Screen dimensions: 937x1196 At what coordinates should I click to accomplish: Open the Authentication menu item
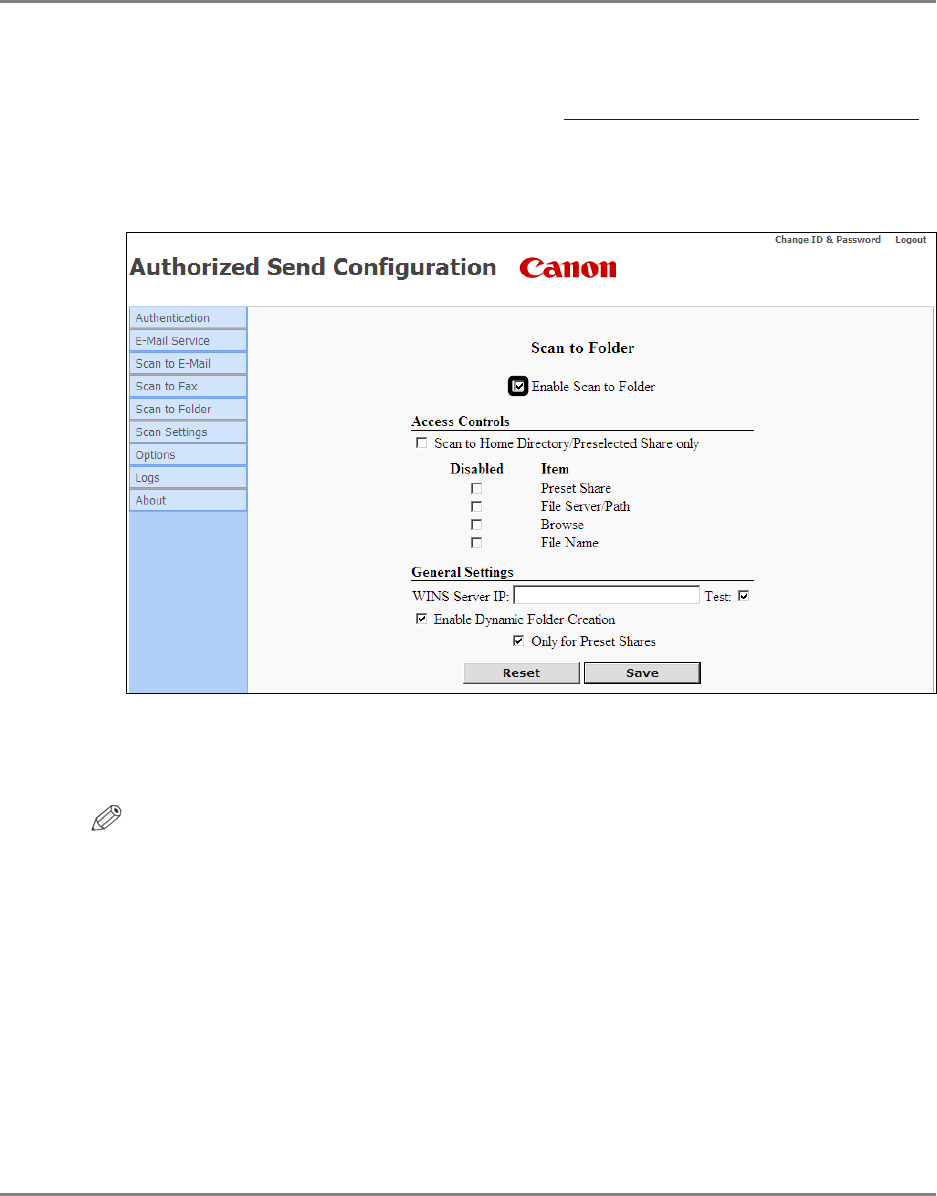(x=188, y=318)
